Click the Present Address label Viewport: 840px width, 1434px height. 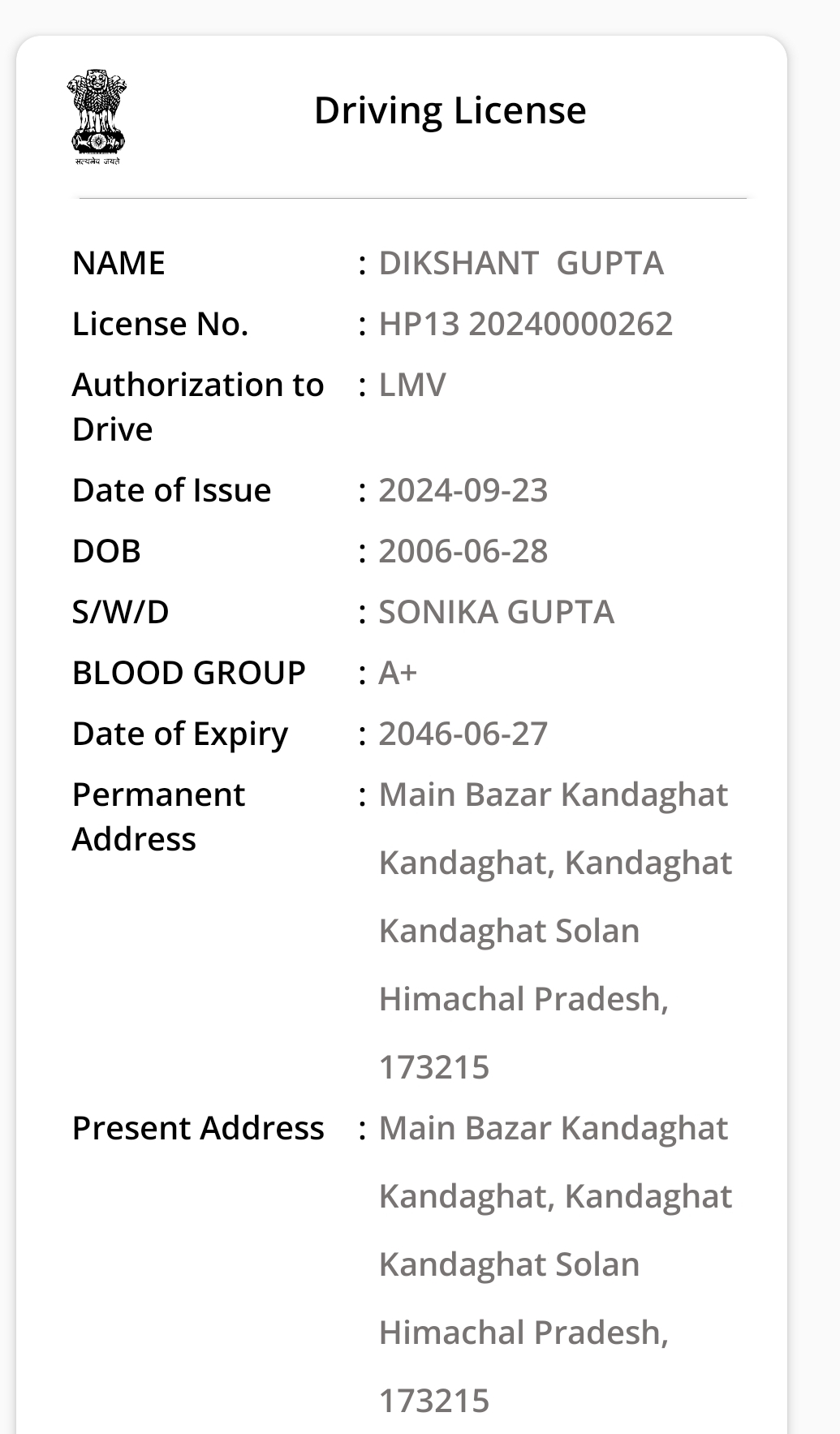[197, 1128]
